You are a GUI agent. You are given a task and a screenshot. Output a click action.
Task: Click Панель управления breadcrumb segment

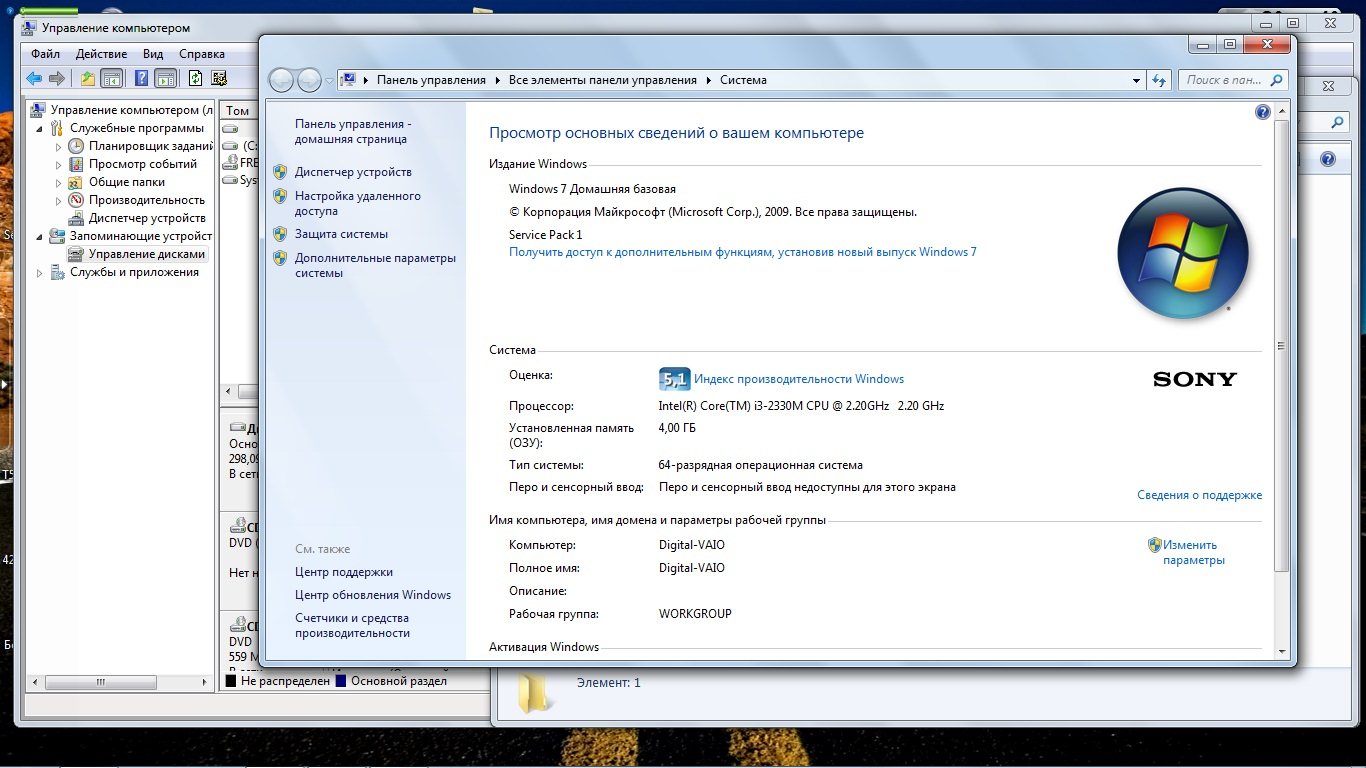(x=431, y=80)
